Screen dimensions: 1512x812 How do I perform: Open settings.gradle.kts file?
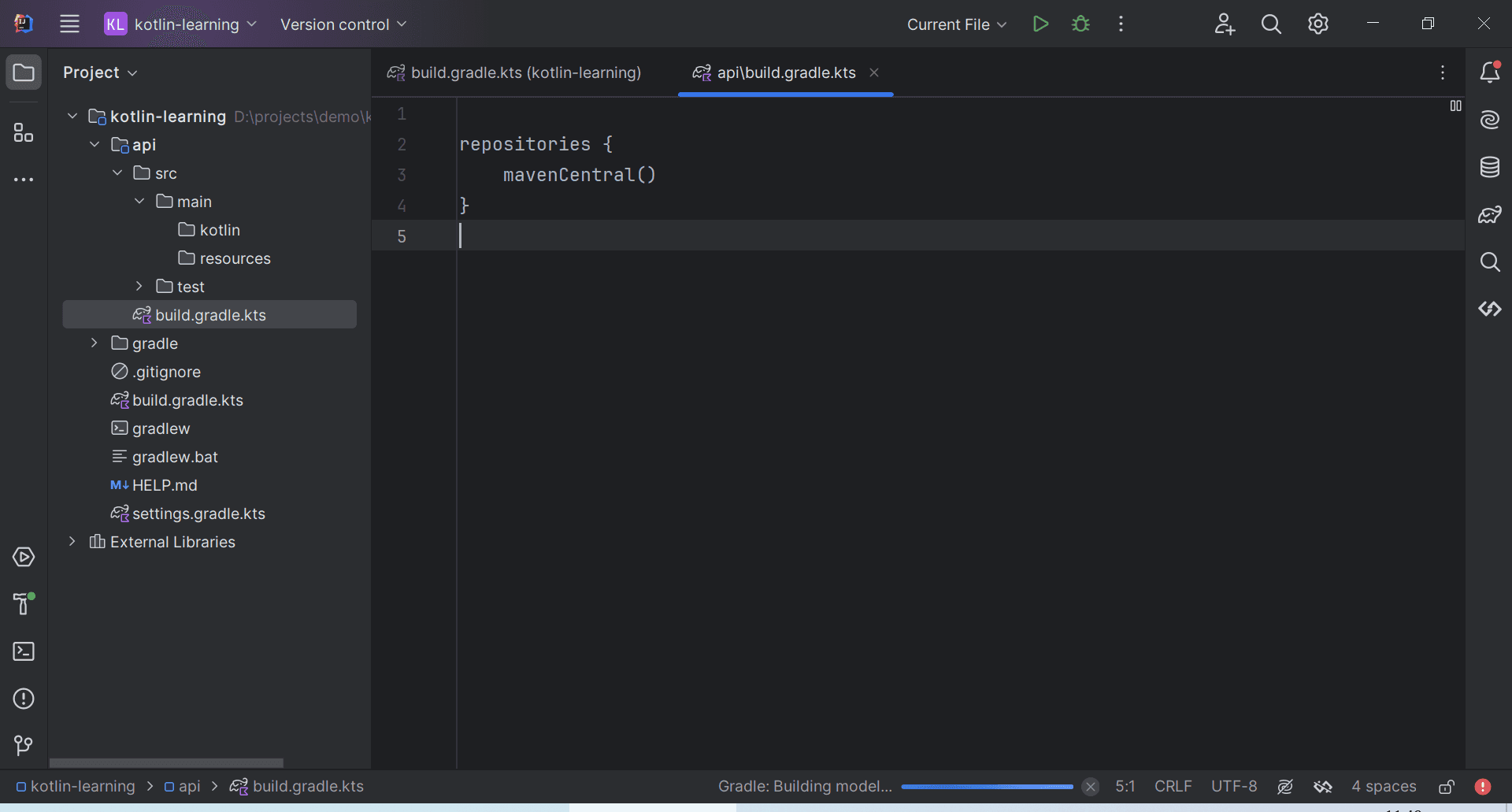188,514
